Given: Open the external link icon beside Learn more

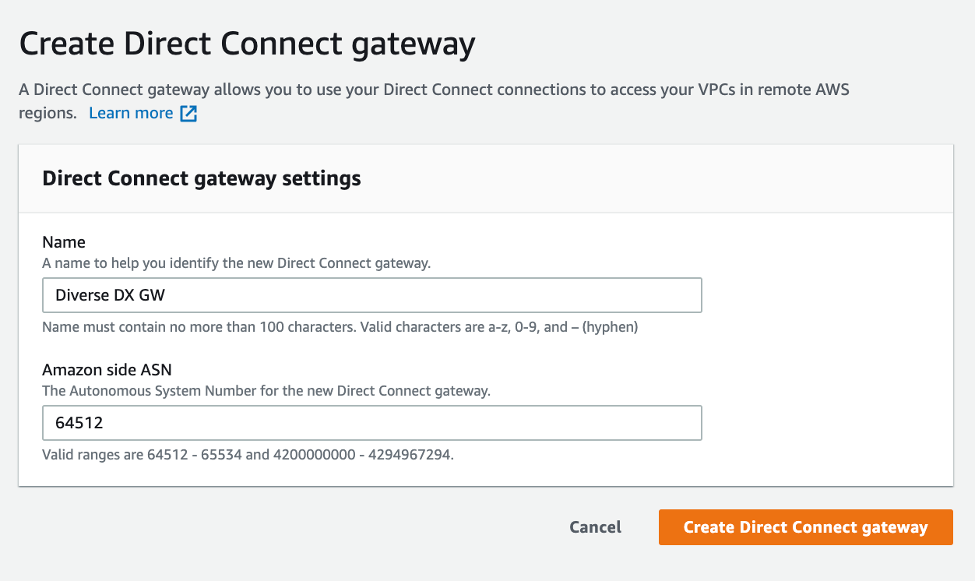Looking at the screenshot, I should point(188,113).
